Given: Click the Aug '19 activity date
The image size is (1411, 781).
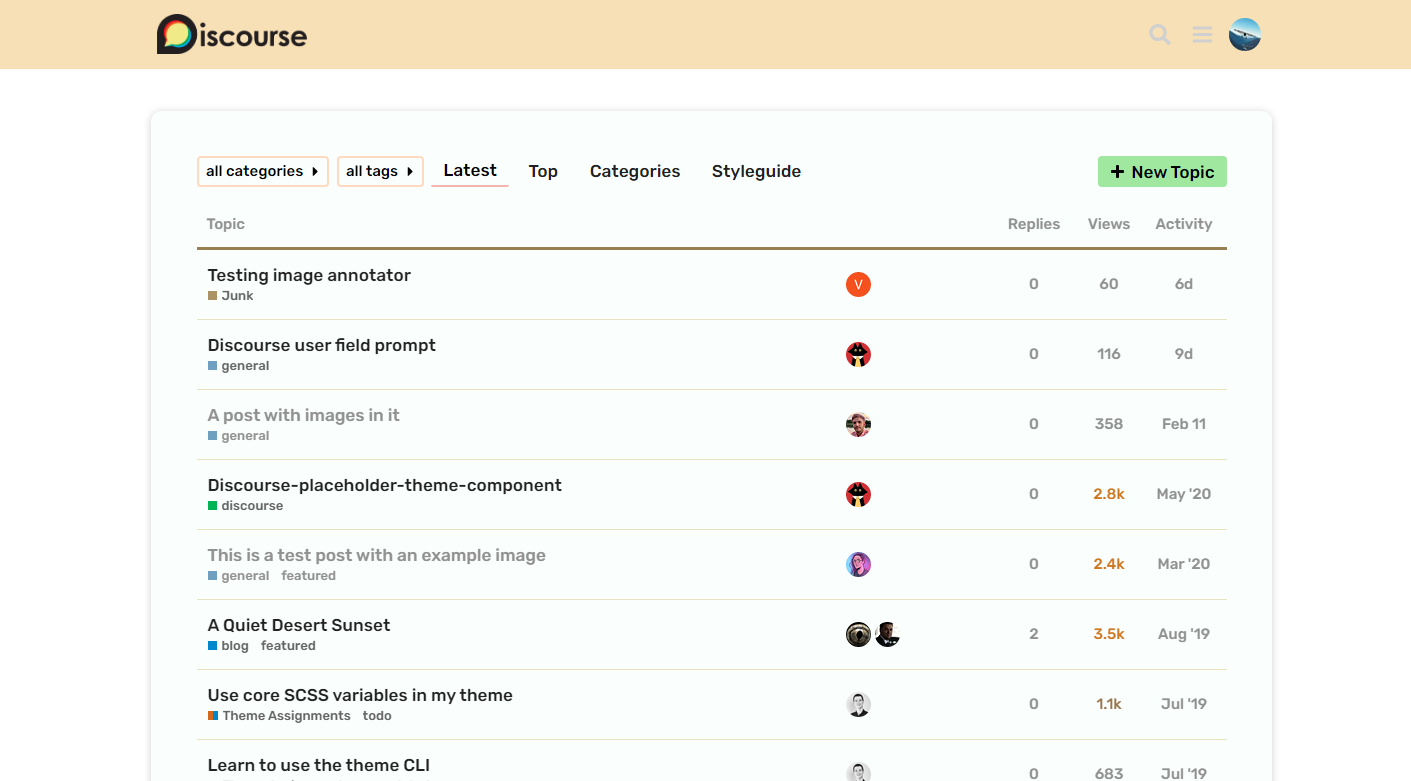Looking at the screenshot, I should pos(1184,634).
